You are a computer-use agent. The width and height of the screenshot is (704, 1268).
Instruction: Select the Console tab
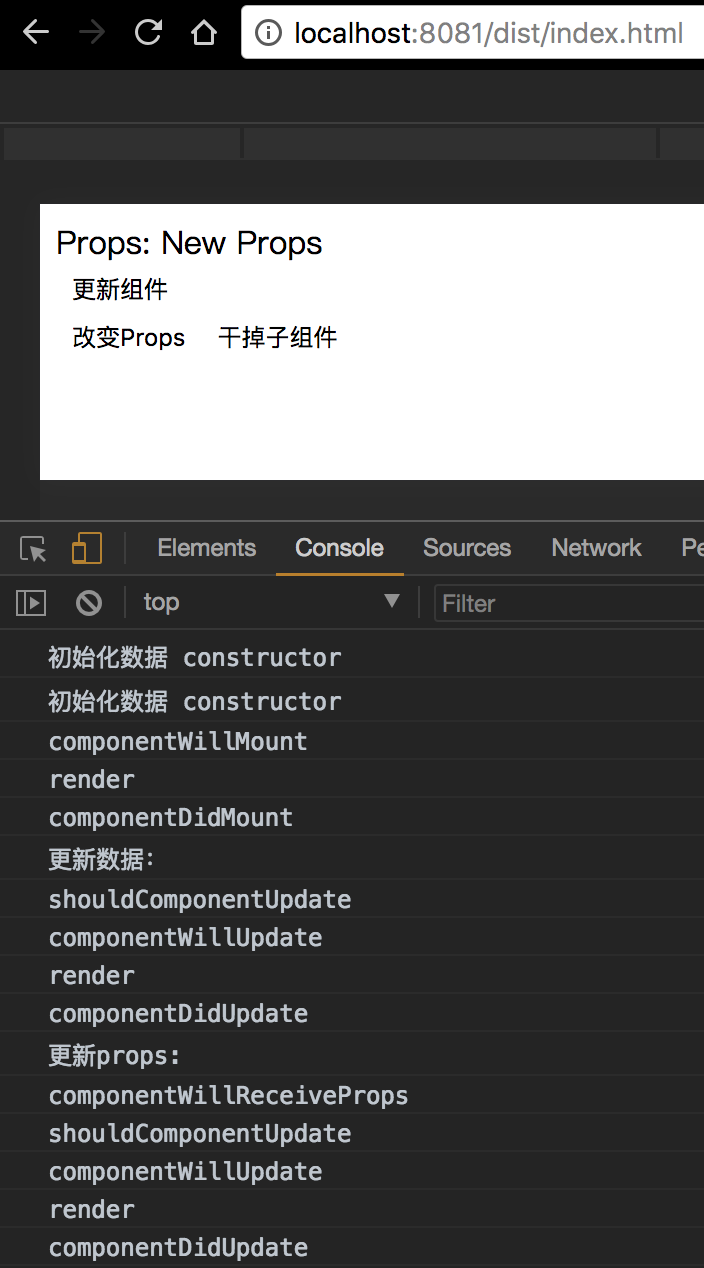click(x=339, y=548)
